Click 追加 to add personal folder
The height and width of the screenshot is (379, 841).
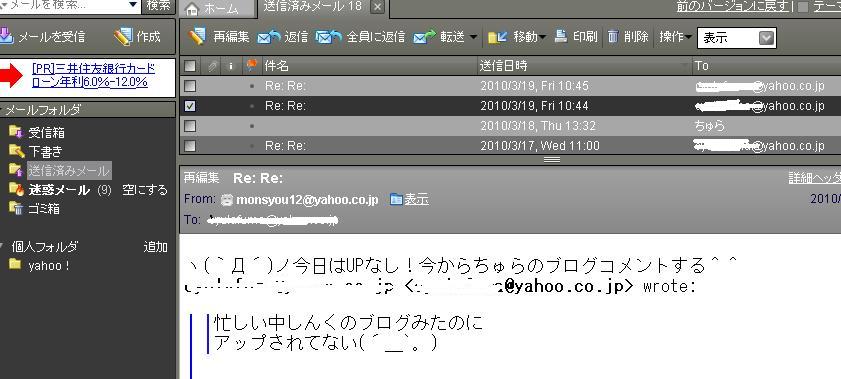pos(156,247)
